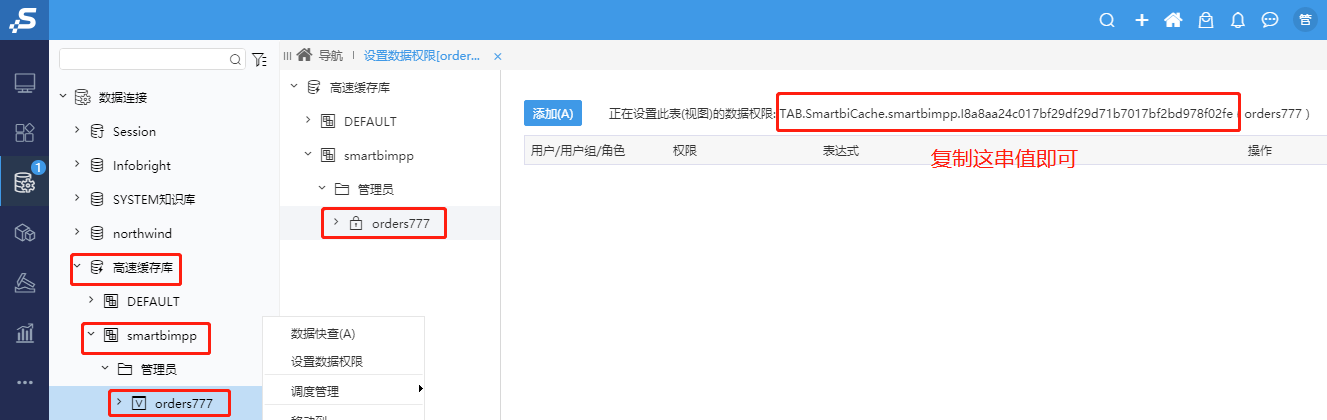
Task: Open the user avatar menu
Action: point(1304,20)
